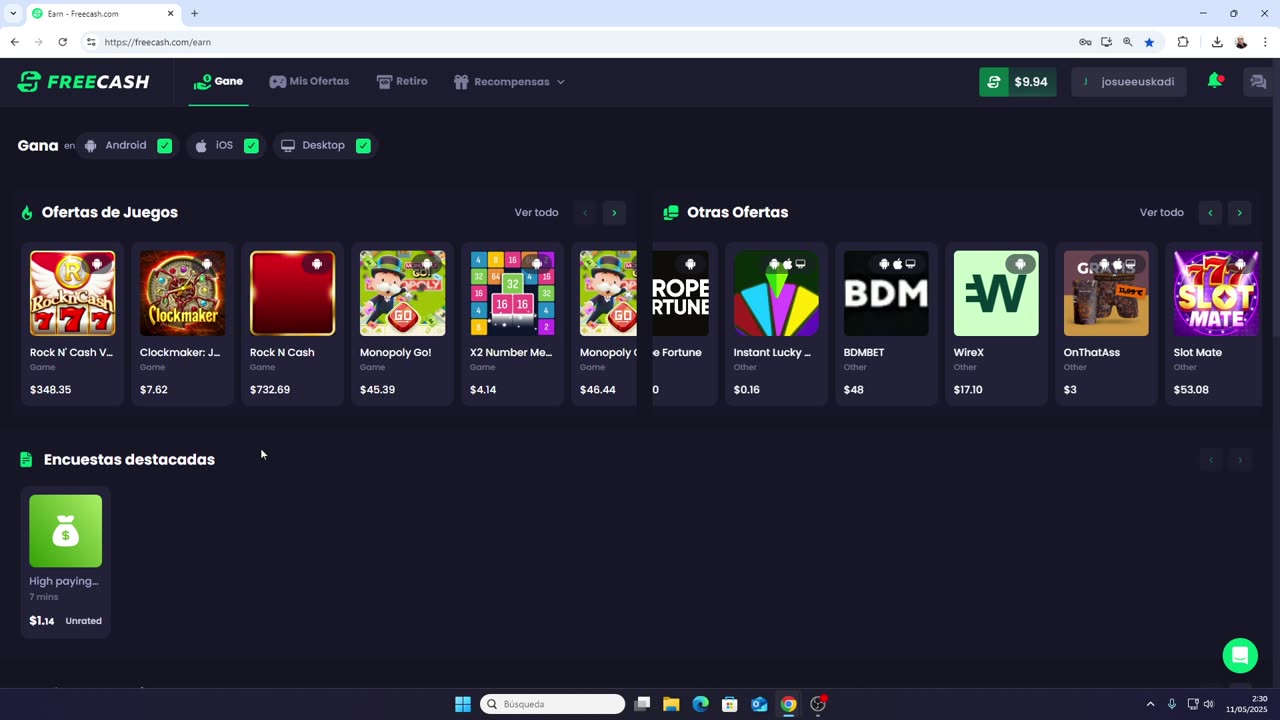Open Microsoft Edge from the taskbar
This screenshot has height=720, width=1280.
pyautogui.click(x=700, y=704)
